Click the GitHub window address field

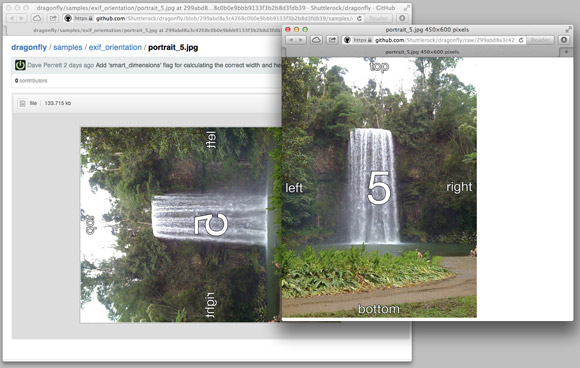pyautogui.click(x=213, y=18)
